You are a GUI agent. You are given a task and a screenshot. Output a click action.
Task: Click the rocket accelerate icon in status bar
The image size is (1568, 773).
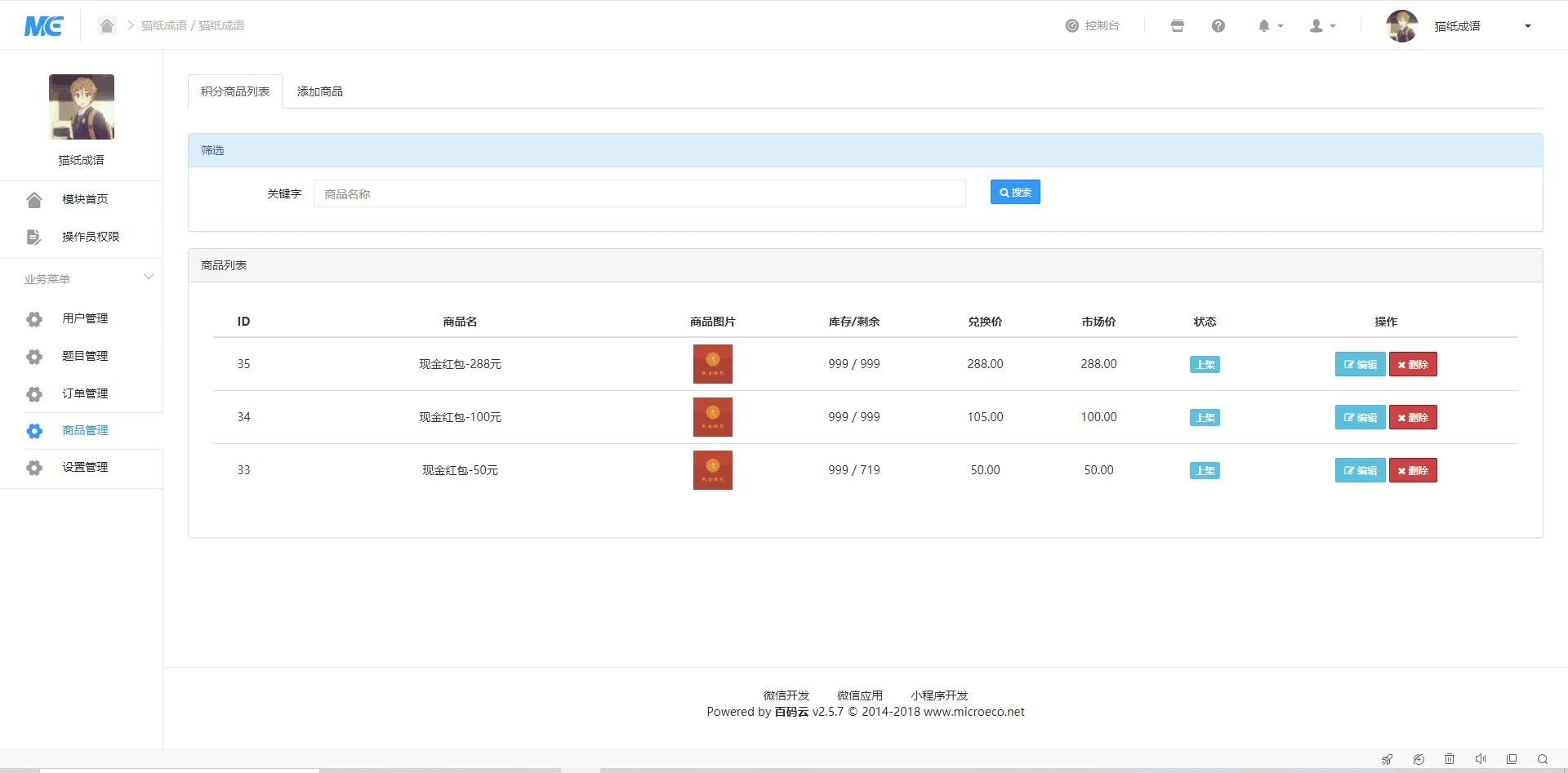pos(1387,759)
